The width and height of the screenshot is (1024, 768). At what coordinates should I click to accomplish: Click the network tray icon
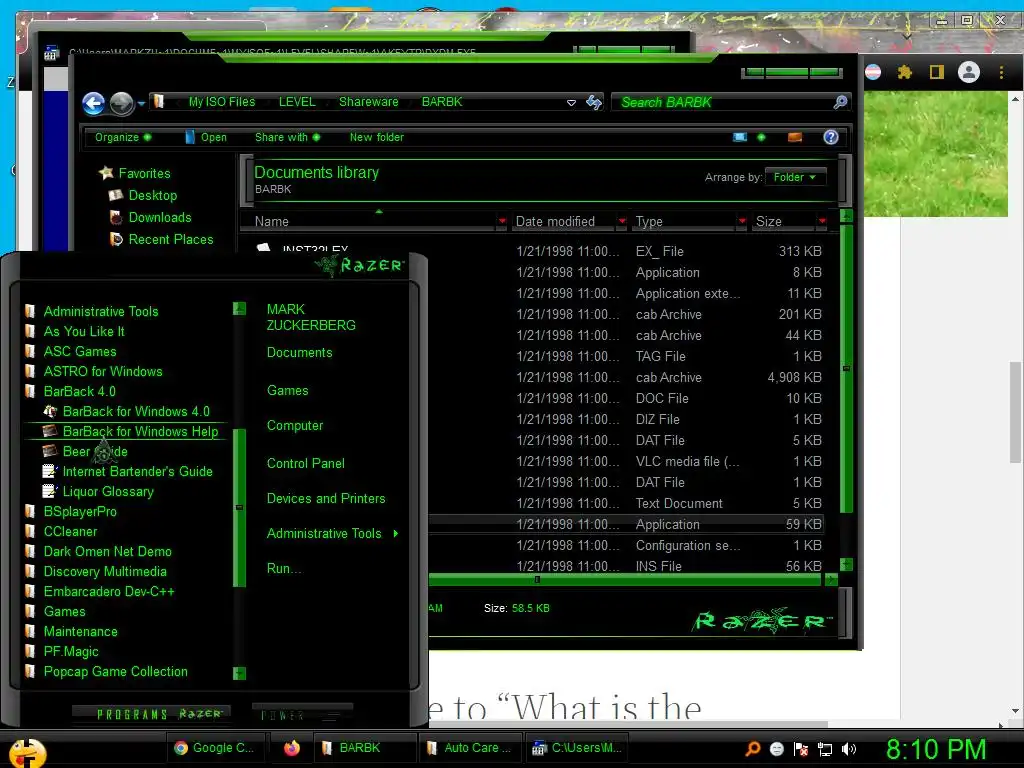(825, 749)
